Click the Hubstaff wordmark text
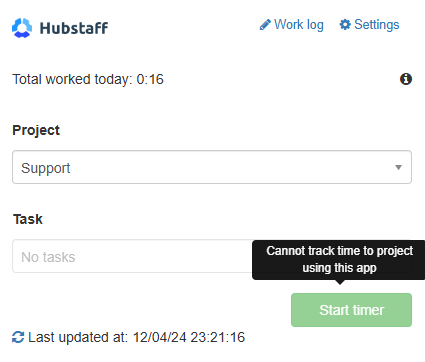 click(x=74, y=28)
